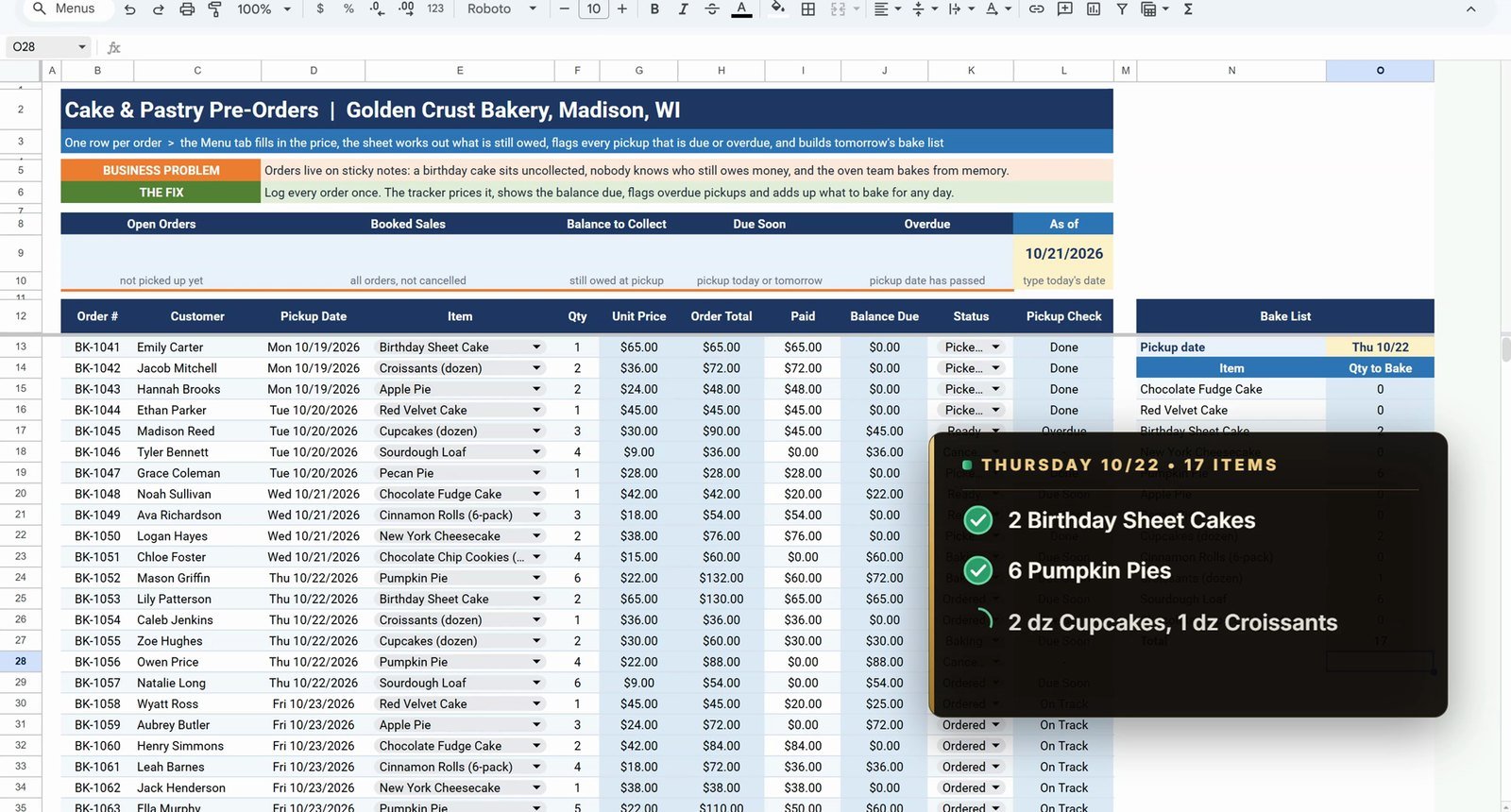The height and width of the screenshot is (812, 1511).
Task: Collapse the toolbar with the chevron
Action: pyautogui.click(x=1470, y=9)
